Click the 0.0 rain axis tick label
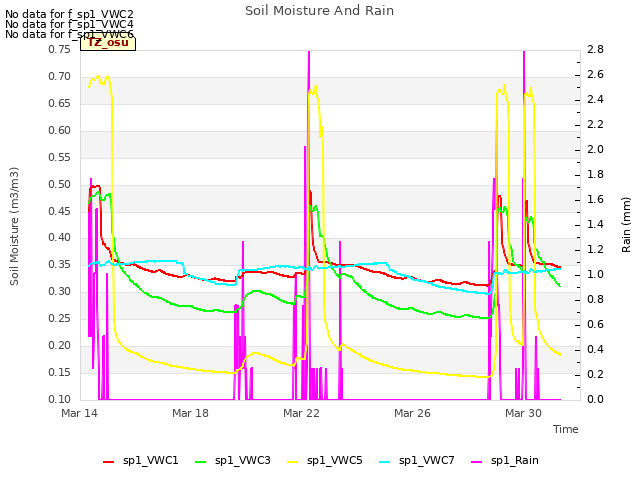Screen dimensions: 640x480 596,399
